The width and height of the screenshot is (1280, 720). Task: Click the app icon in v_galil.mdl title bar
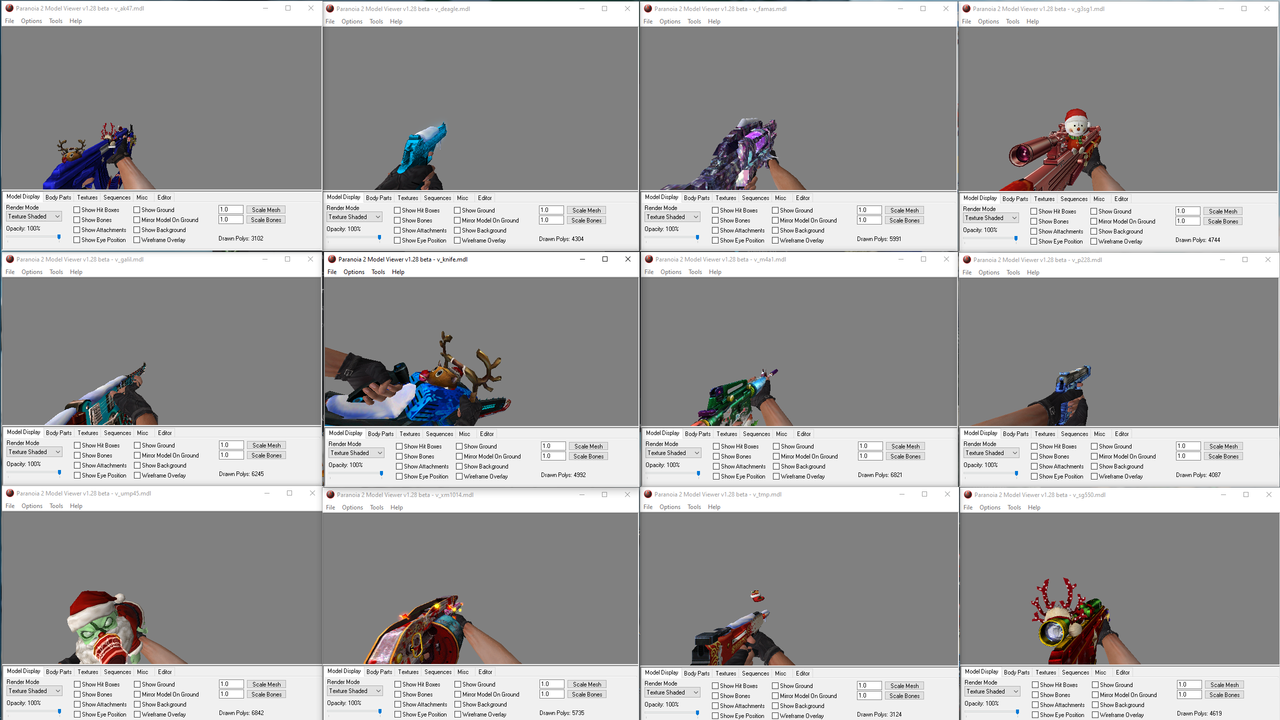pos(10,259)
